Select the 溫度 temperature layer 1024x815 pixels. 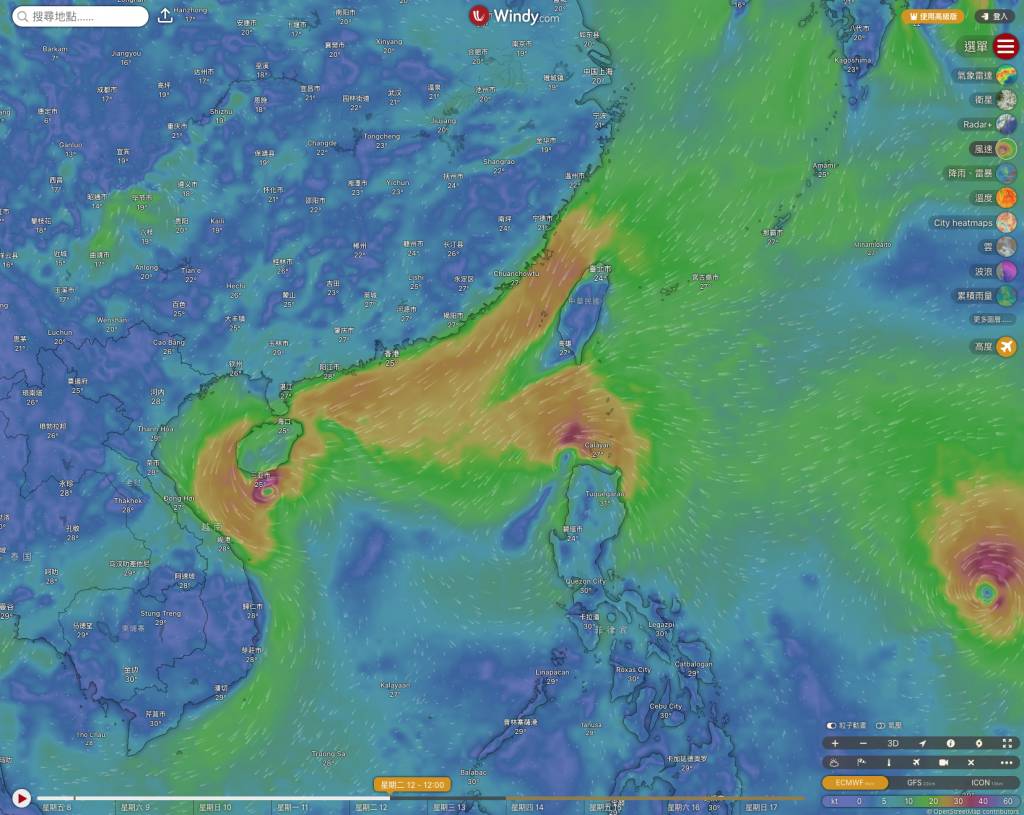pyautogui.click(x=1005, y=198)
